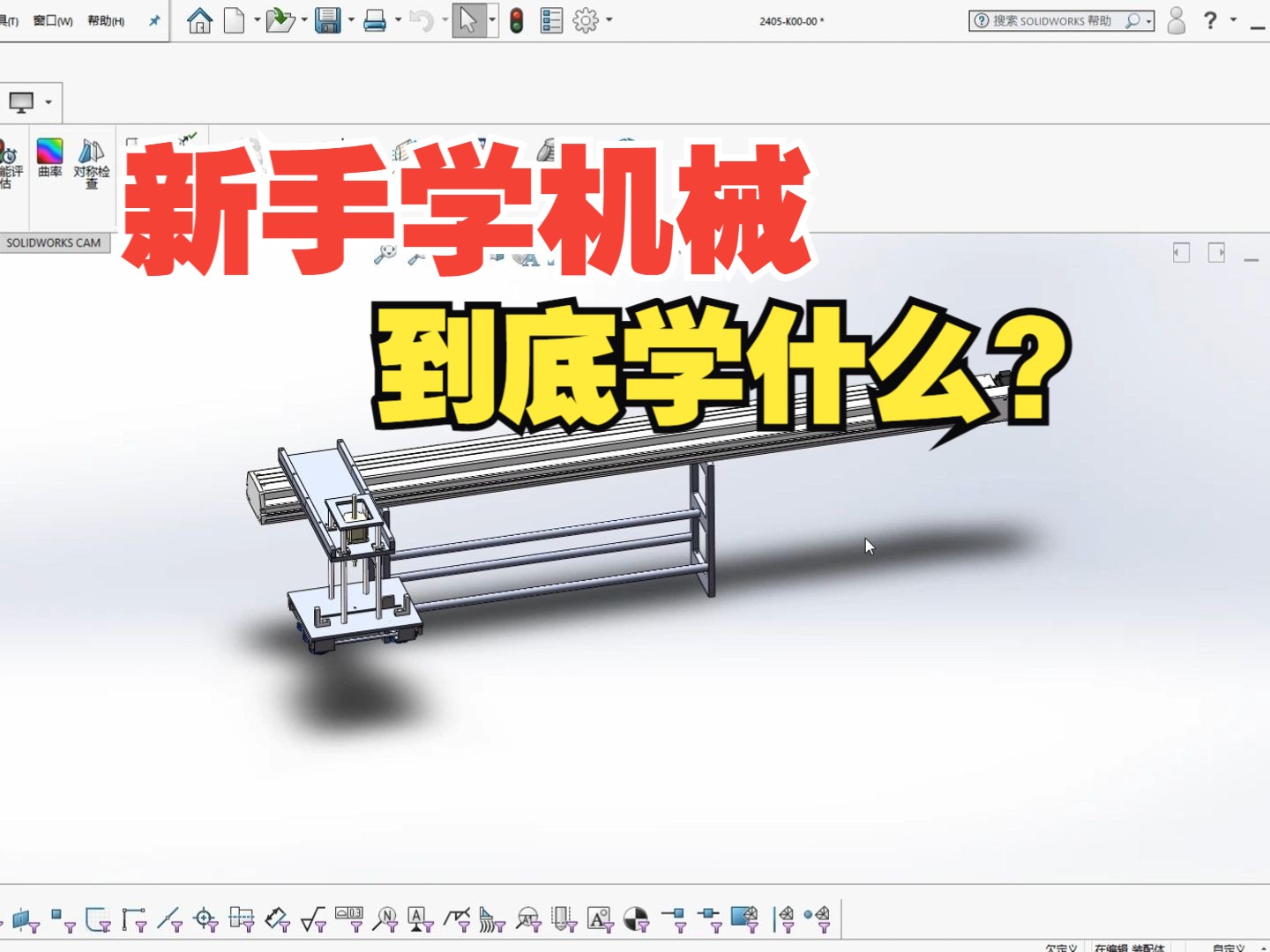Screen dimensions: 1270x952
Task: Undo the last action
Action: point(421,20)
